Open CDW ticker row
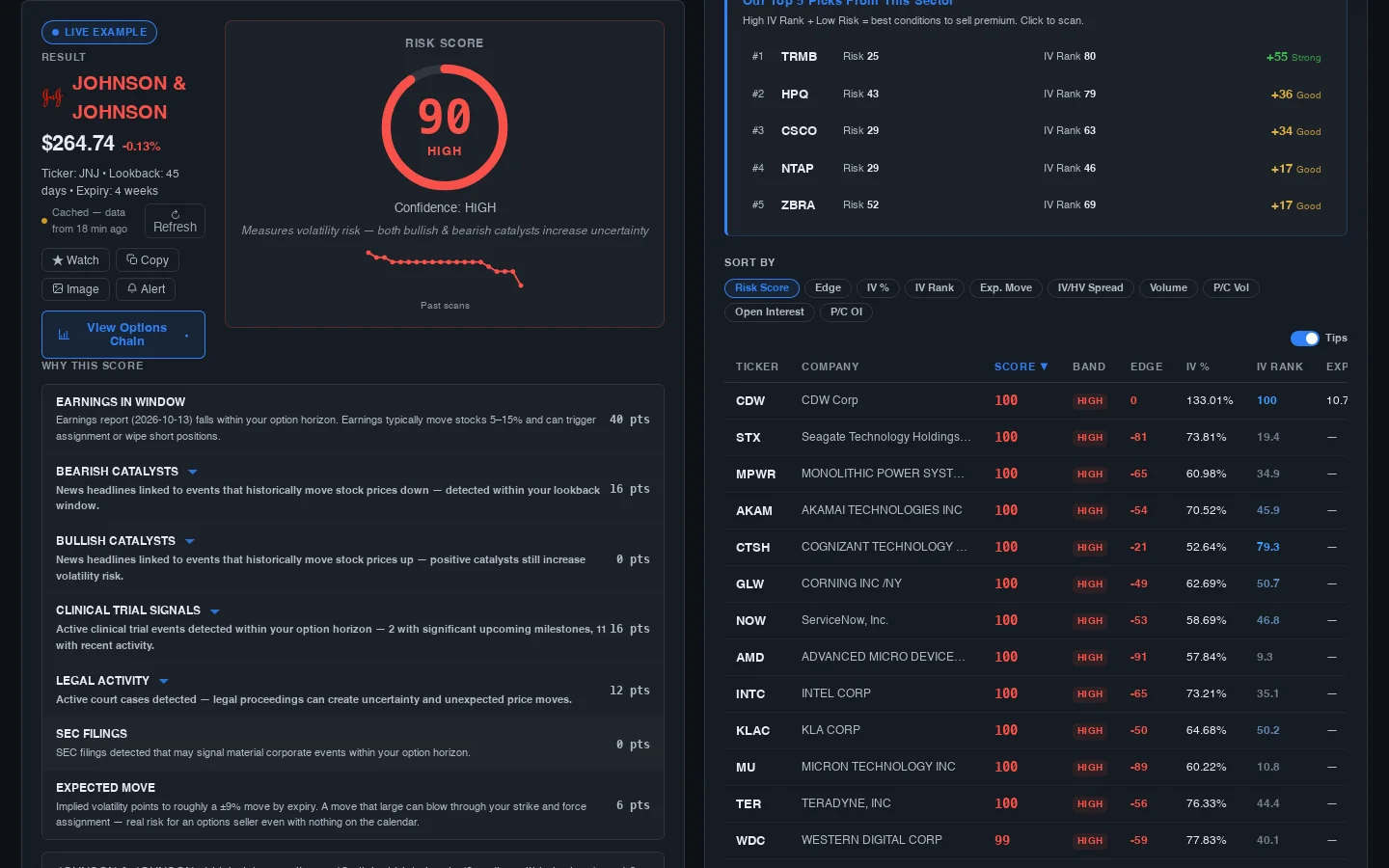 (1036, 401)
